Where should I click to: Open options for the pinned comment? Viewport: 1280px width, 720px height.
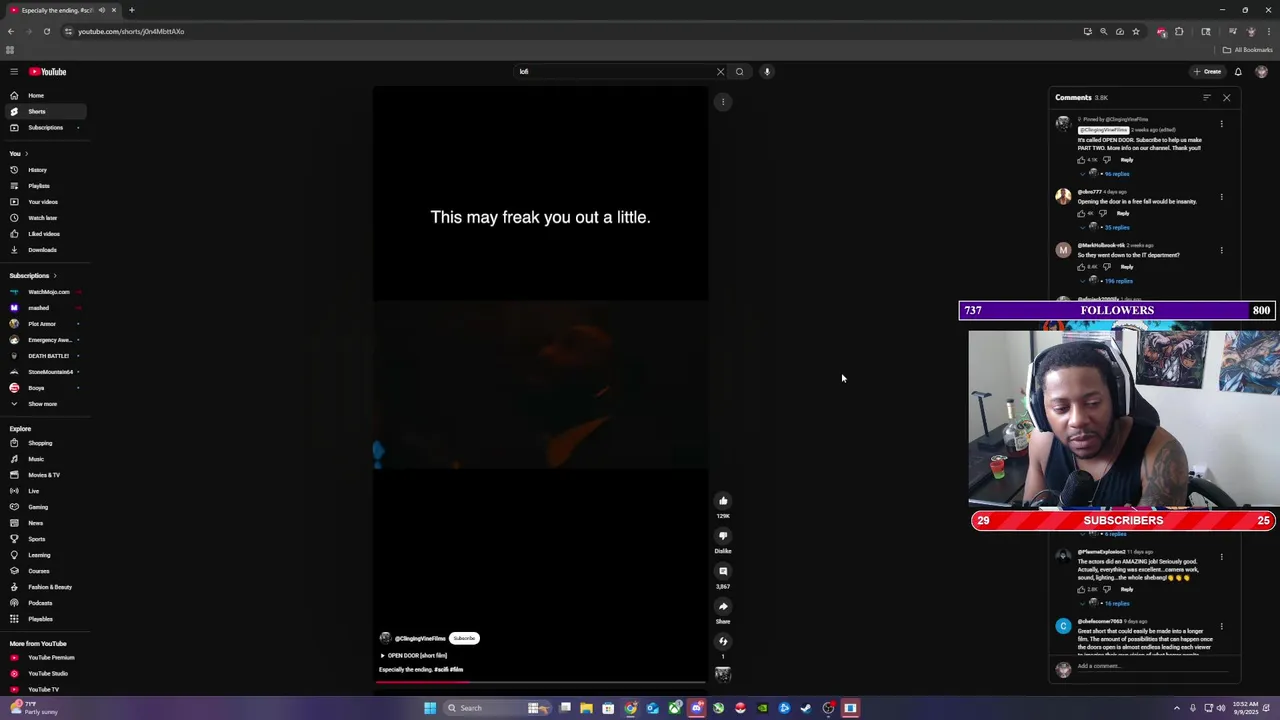1221,124
